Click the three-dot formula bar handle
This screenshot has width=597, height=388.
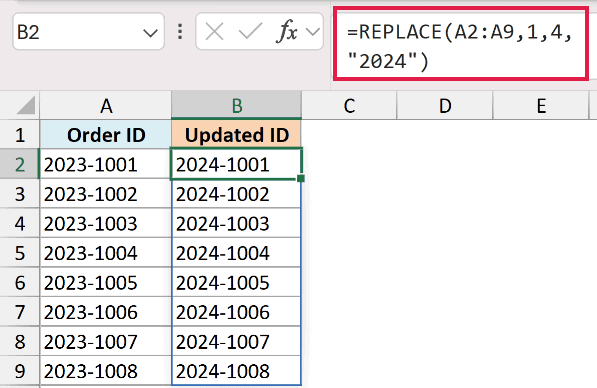[x=180, y=32]
